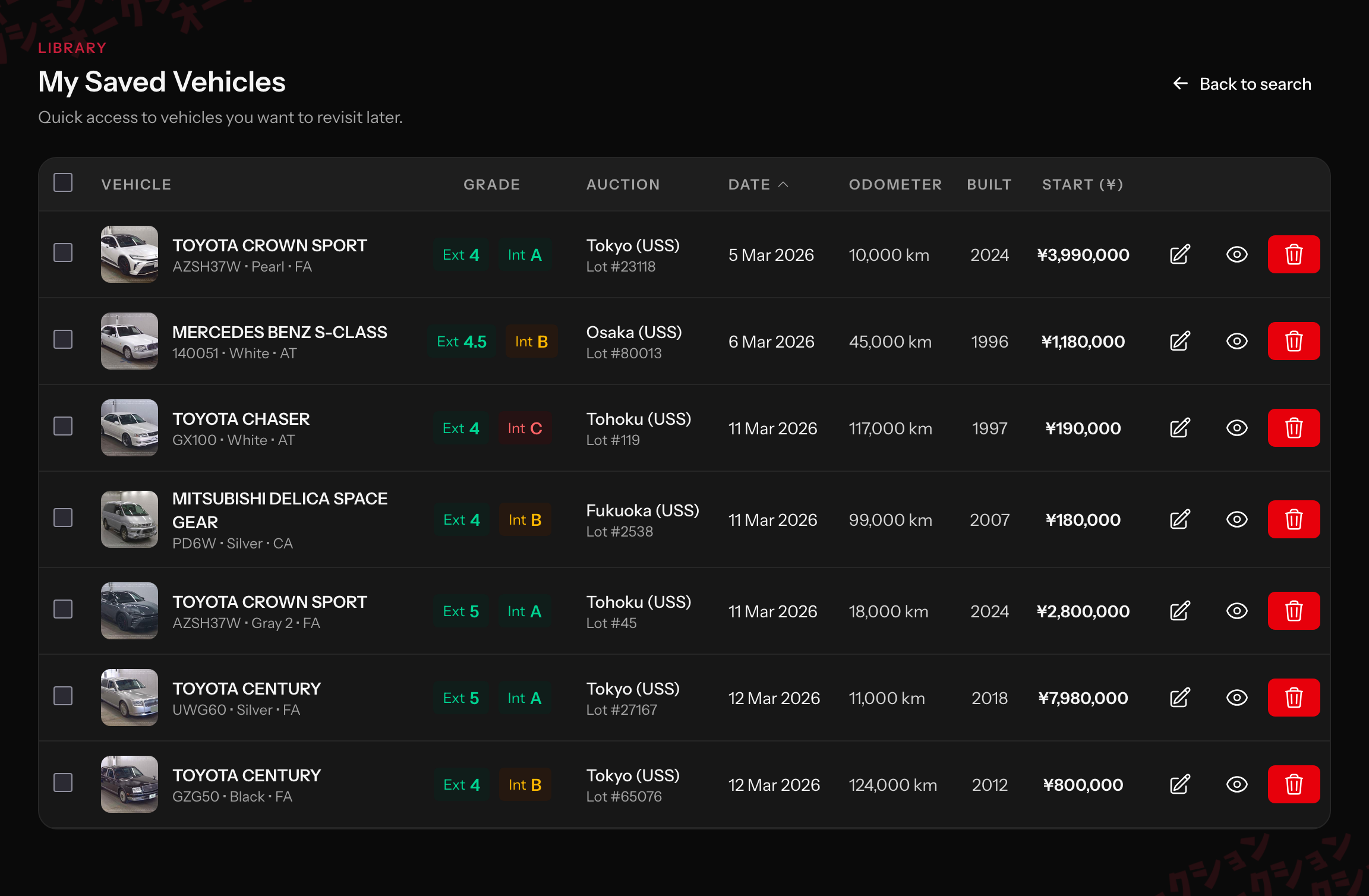Edit the Toyota Century Silver entry
The image size is (1369, 896).
coord(1179,698)
